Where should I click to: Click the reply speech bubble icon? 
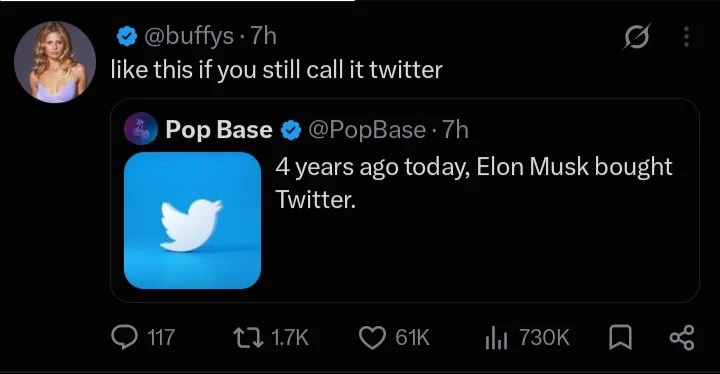click(x=124, y=337)
